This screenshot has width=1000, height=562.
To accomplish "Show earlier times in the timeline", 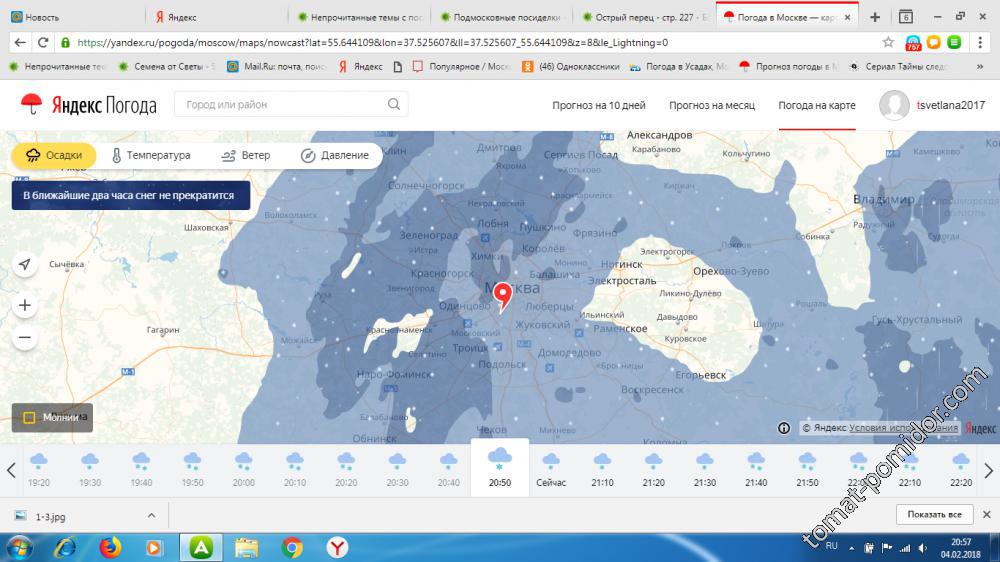I will coord(11,471).
